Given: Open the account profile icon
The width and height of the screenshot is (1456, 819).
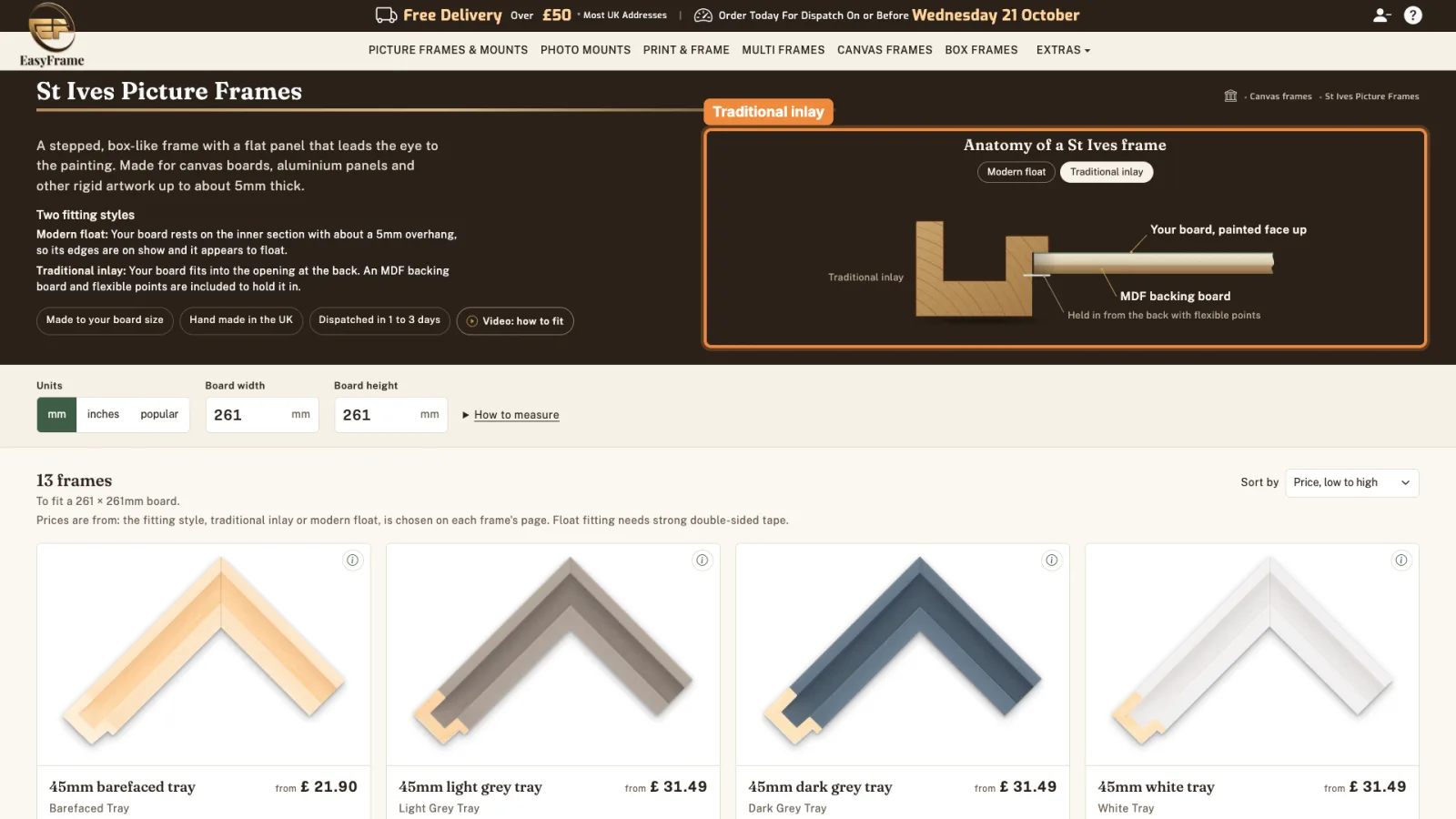Looking at the screenshot, I should (1381, 15).
